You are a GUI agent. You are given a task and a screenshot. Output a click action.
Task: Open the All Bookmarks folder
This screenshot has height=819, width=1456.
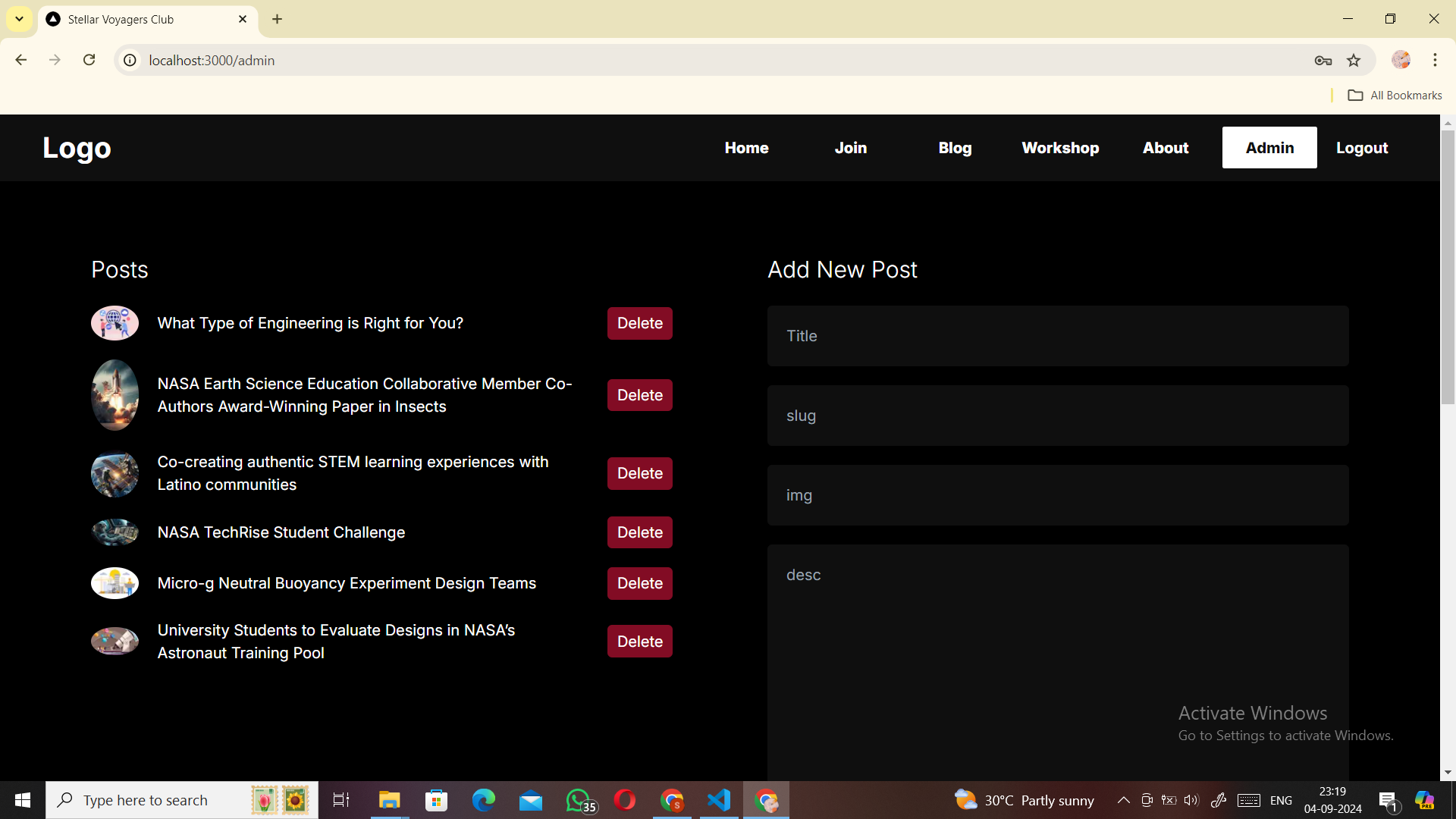(x=1395, y=95)
